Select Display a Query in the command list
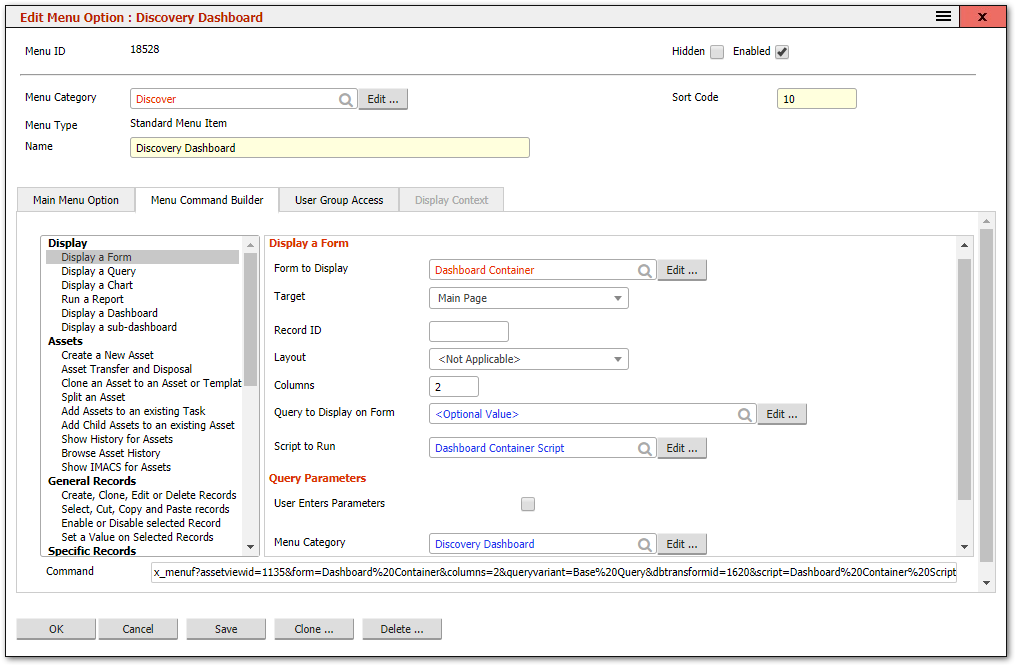The height and width of the screenshot is (666, 1016). pos(98,270)
